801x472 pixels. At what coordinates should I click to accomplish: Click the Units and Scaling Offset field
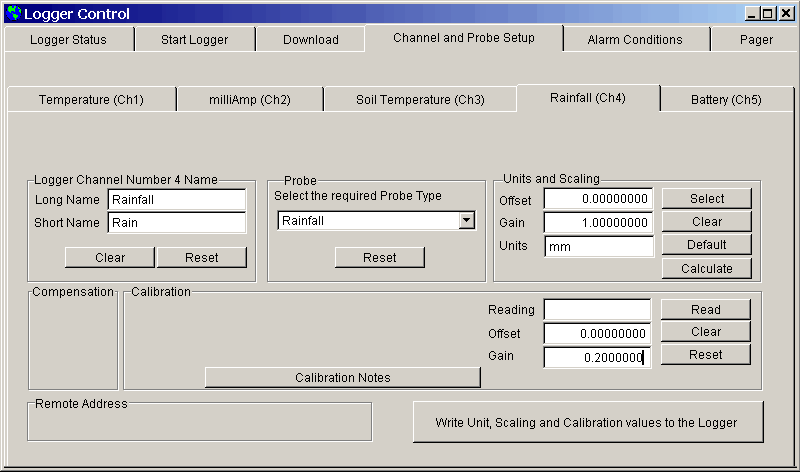click(598, 199)
